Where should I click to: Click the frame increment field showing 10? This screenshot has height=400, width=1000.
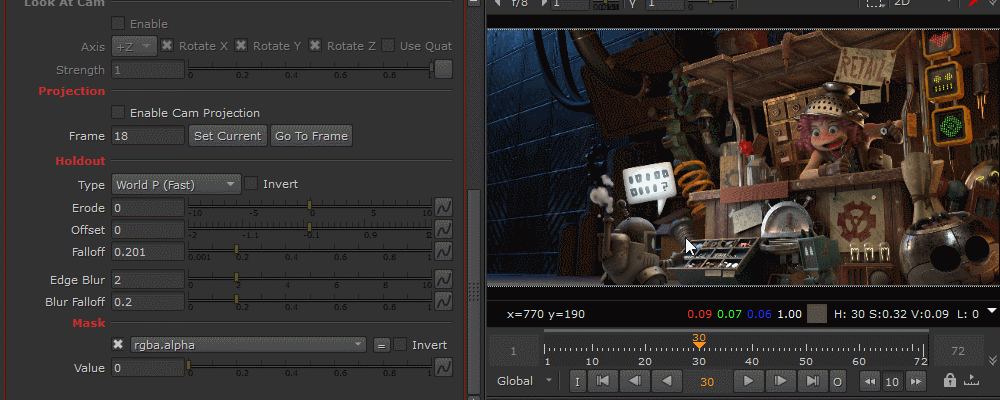[x=892, y=382]
